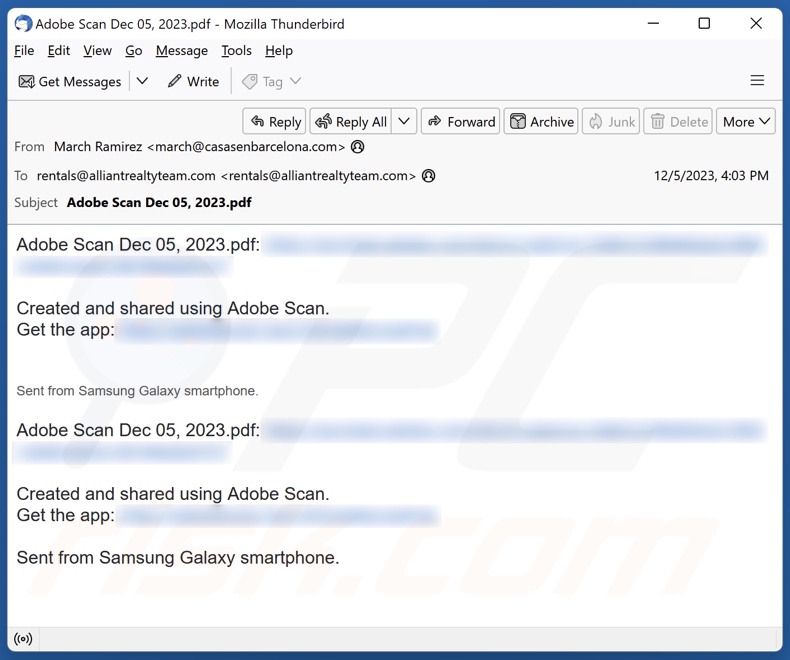The image size is (790, 660).
Task: Forward this email
Action: click(460, 121)
